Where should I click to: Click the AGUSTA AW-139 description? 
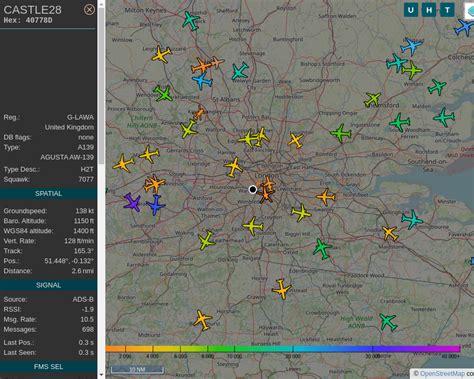click(x=67, y=157)
